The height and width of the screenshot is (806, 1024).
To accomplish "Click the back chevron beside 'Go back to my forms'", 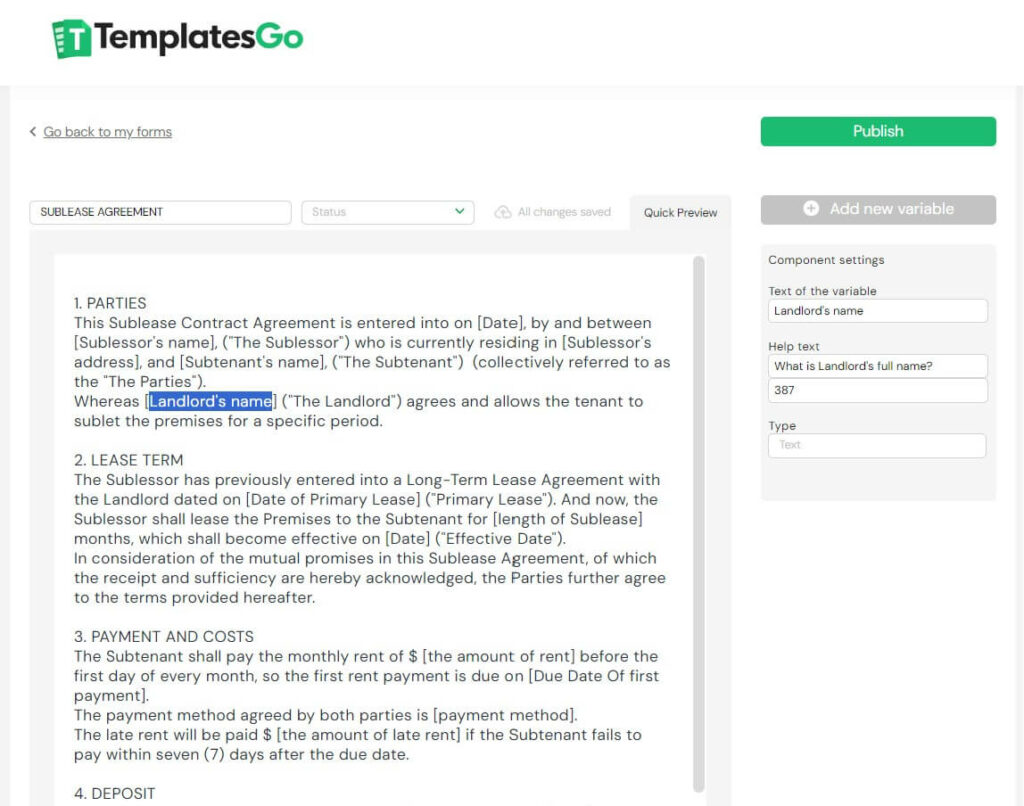I will coord(34,131).
